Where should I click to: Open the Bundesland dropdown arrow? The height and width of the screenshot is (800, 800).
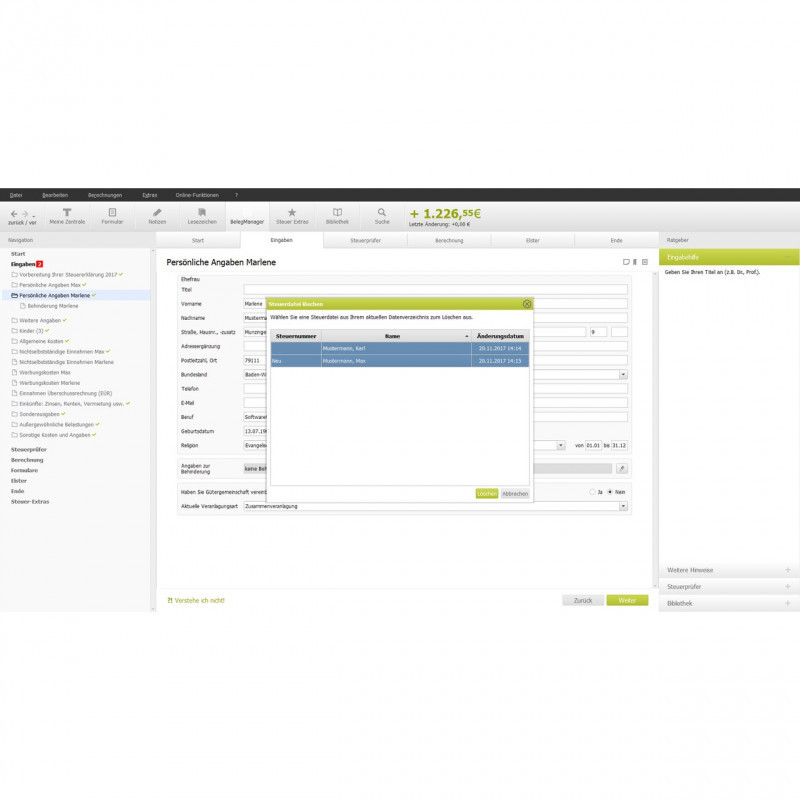pyautogui.click(x=623, y=374)
